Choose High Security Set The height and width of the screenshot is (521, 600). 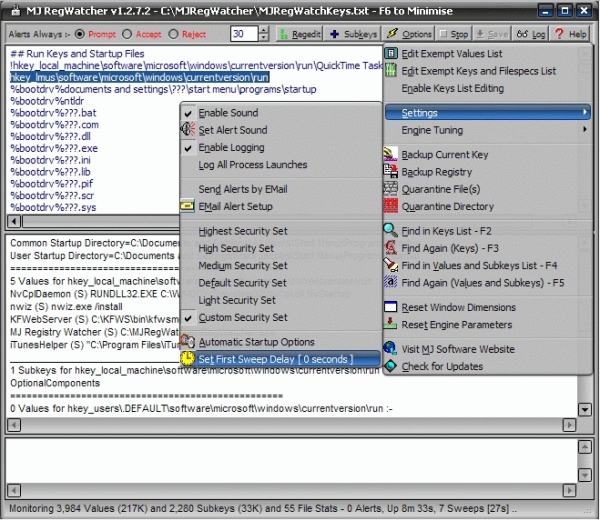pos(236,248)
